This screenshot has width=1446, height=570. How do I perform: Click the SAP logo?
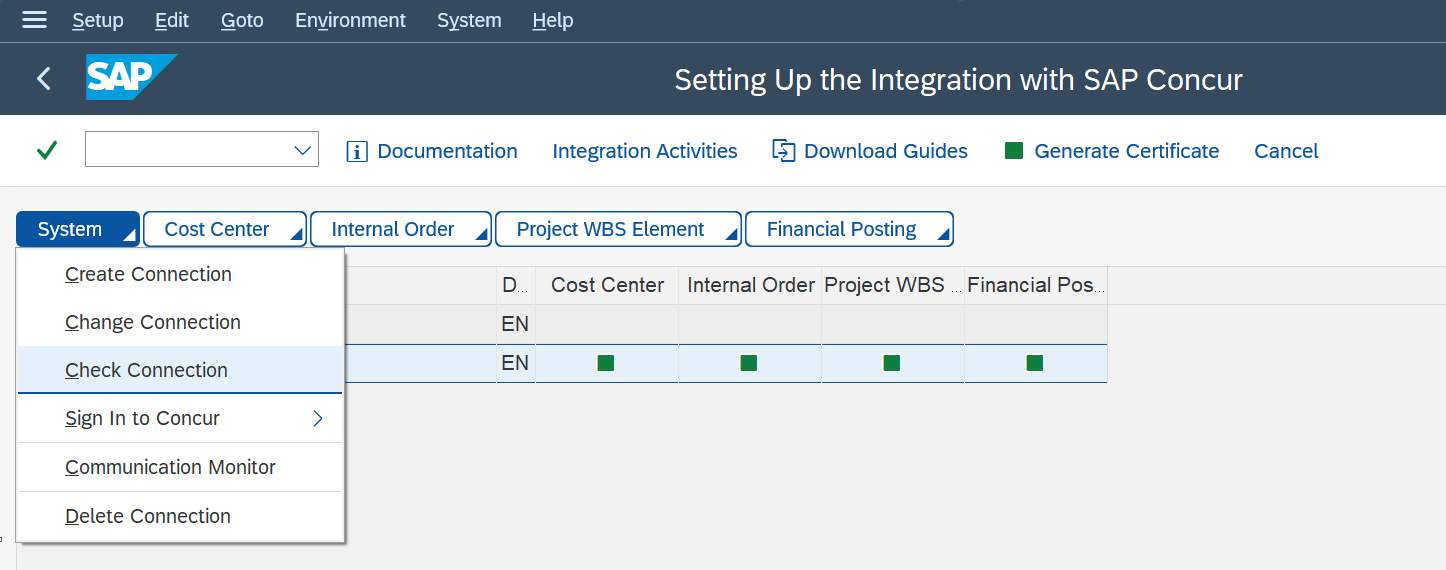click(130, 78)
